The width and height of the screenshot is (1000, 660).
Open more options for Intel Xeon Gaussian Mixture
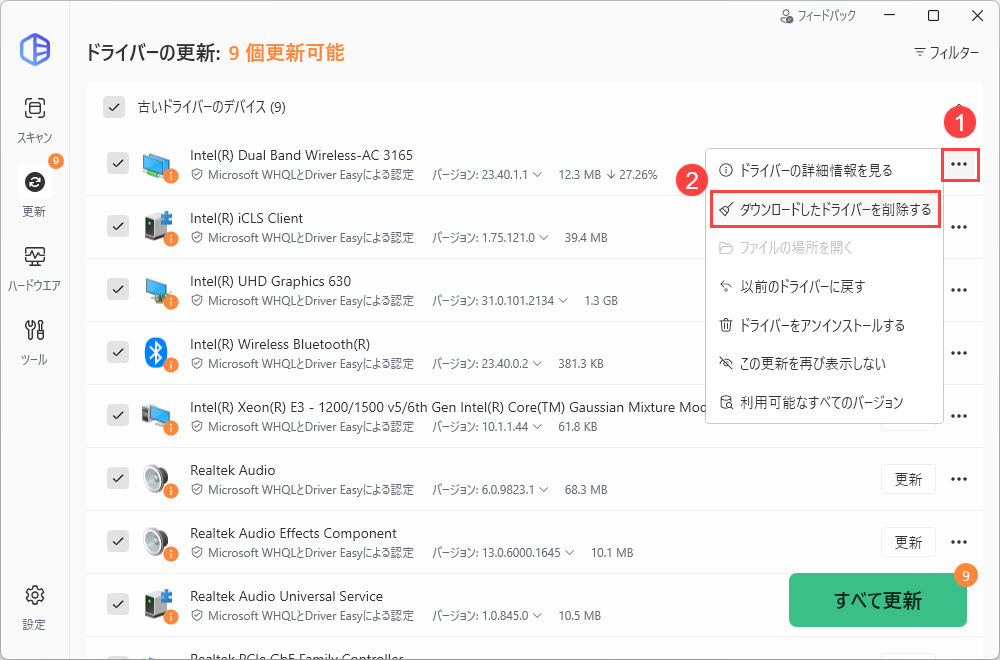[x=959, y=416]
